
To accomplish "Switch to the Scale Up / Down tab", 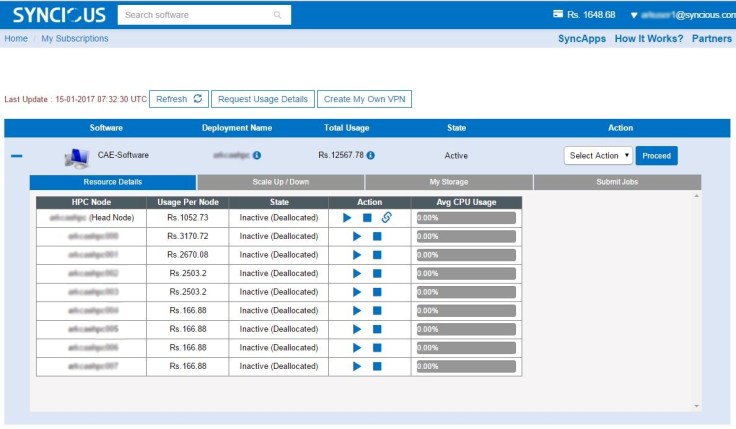I will (281, 182).
